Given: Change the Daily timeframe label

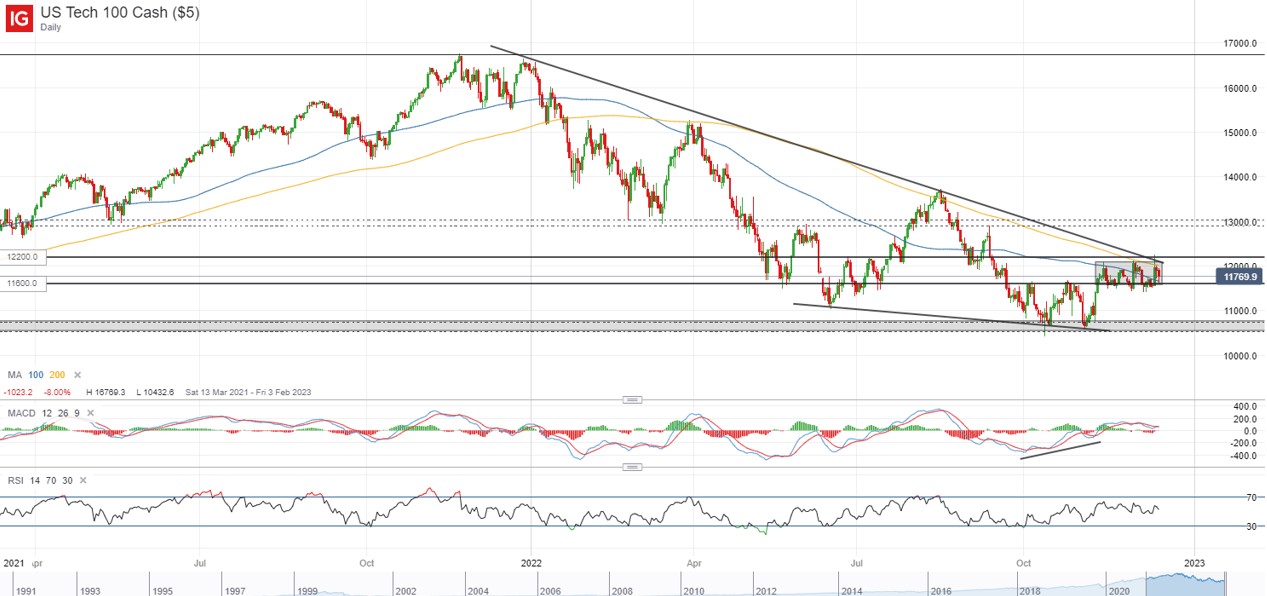Looking at the screenshot, I should coord(52,27).
